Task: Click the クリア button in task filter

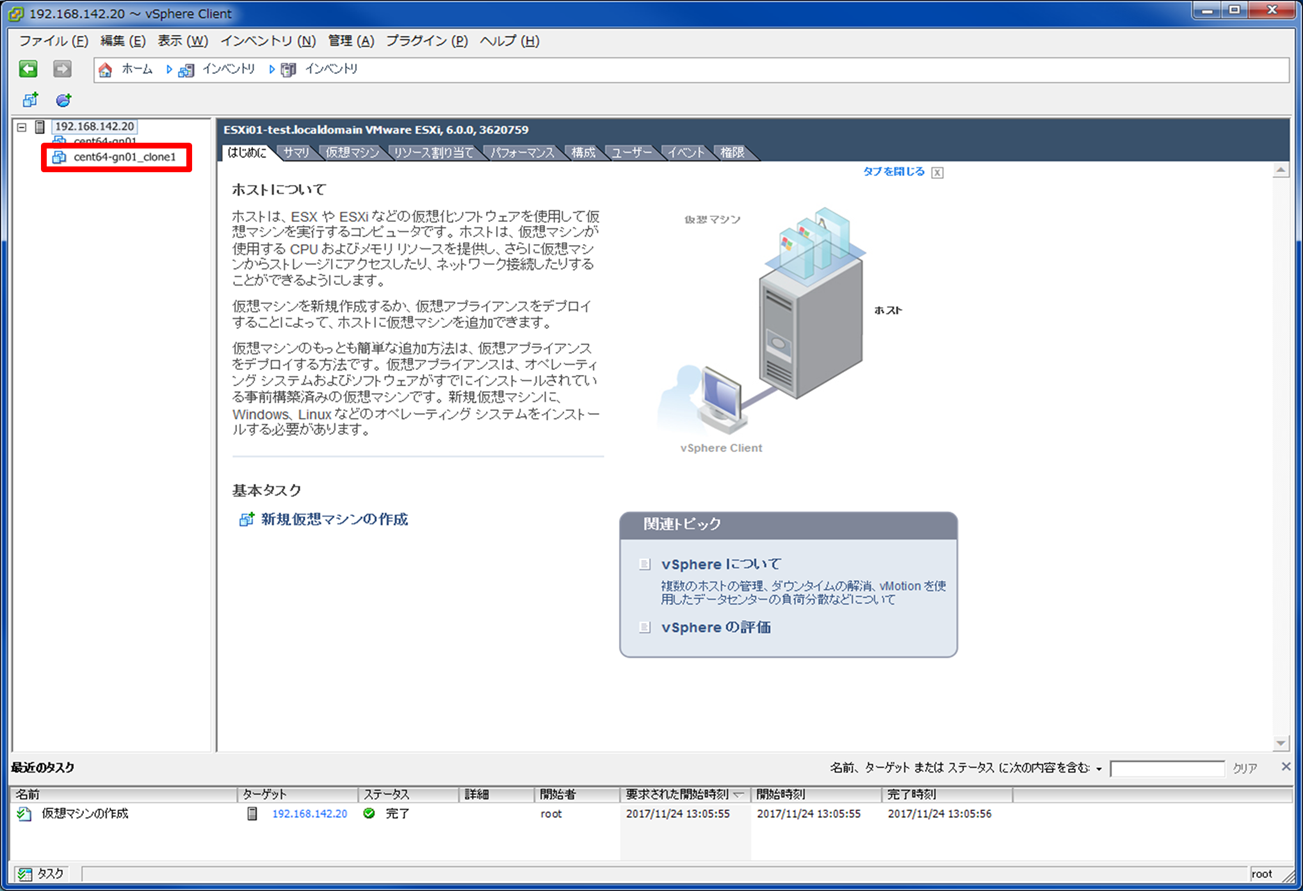Action: 1245,769
